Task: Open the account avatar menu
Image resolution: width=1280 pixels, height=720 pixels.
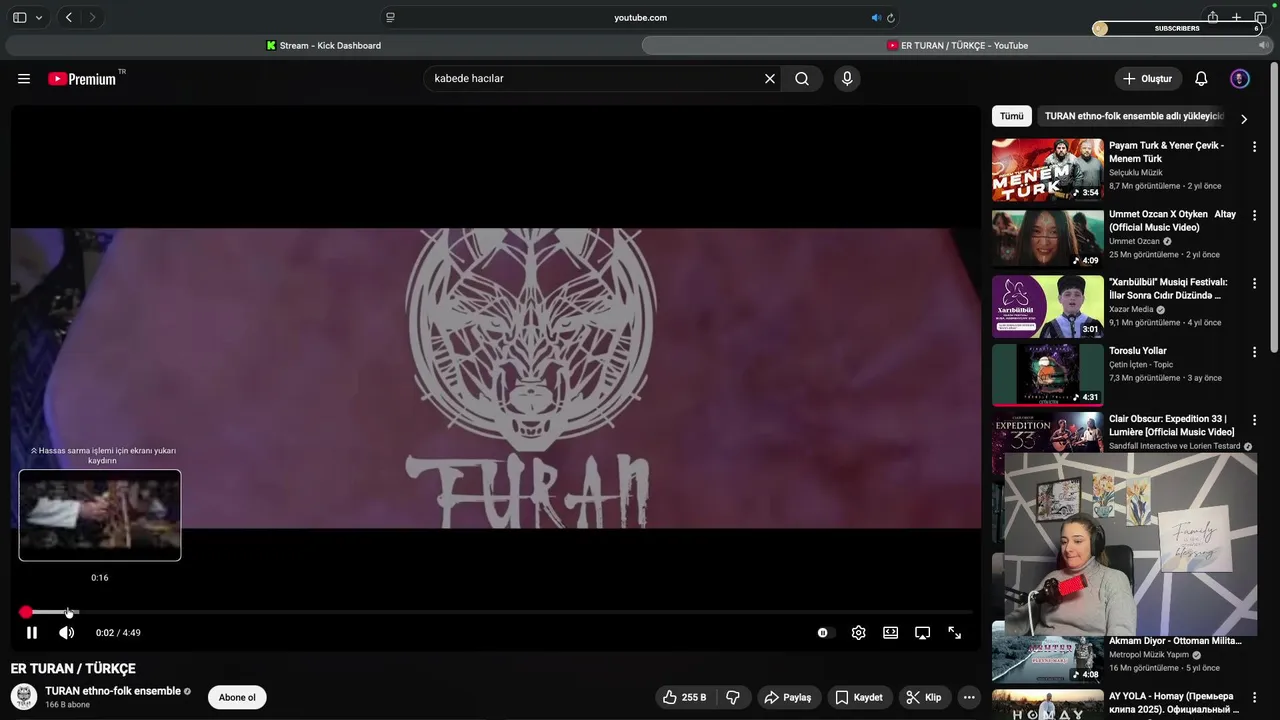Action: pyautogui.click(x=1240, y=79)
